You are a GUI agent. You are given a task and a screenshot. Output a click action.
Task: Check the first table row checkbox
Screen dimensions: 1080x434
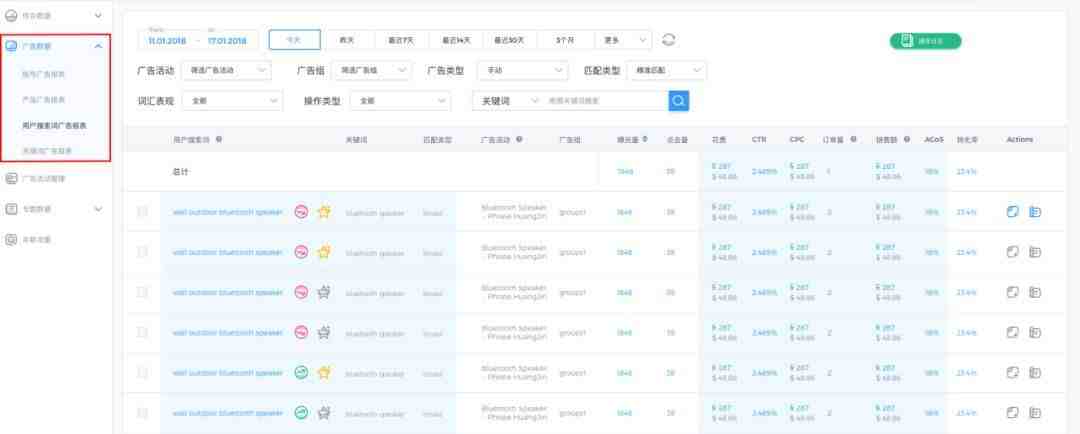coord(142,212)
